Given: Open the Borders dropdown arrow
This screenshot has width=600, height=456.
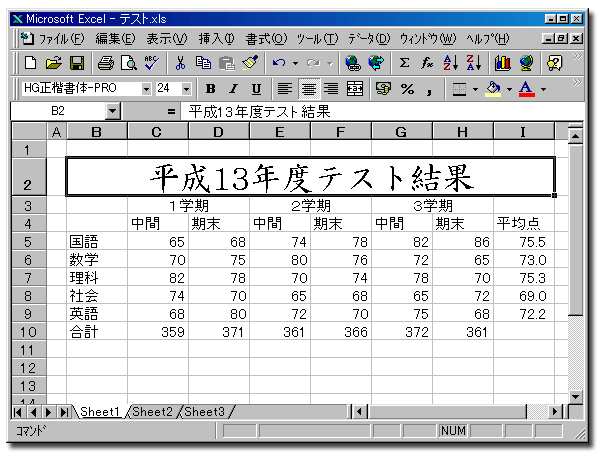Looking at the screenshot, I should click(475, 89).
